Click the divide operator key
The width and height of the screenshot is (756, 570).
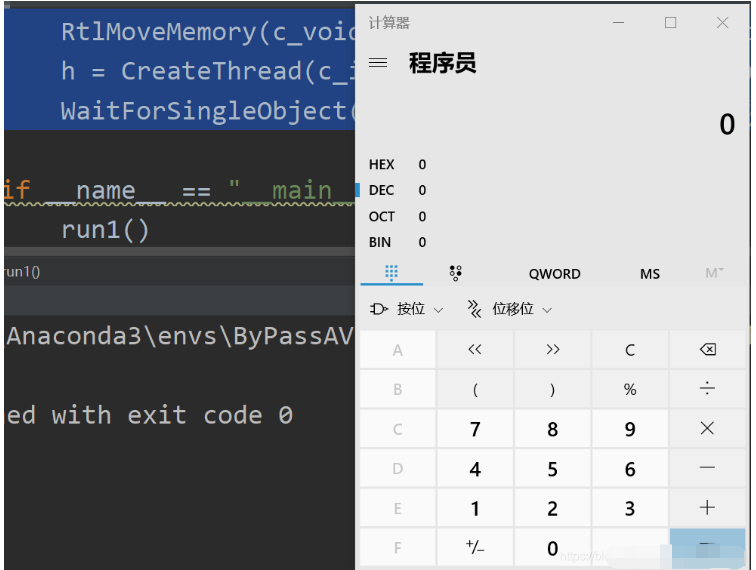pyautogui.click(x=707, y=389)
